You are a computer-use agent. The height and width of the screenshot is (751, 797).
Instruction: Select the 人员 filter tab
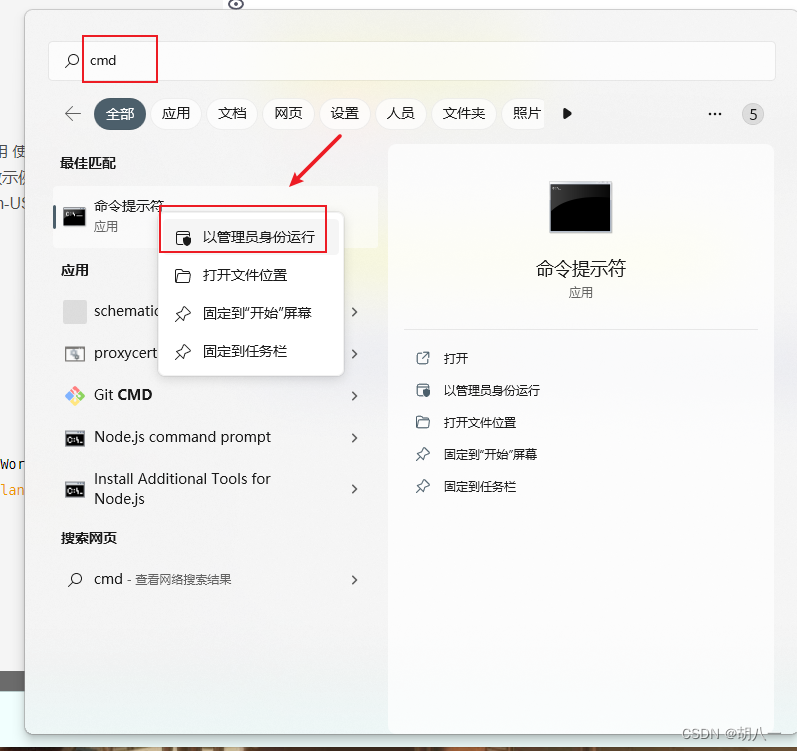tap(401, 113)
